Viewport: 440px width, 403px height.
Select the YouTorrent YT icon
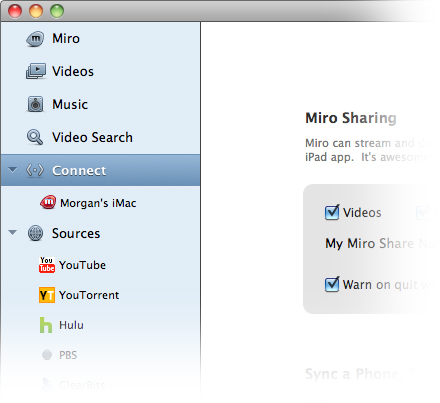click(47, 295)
